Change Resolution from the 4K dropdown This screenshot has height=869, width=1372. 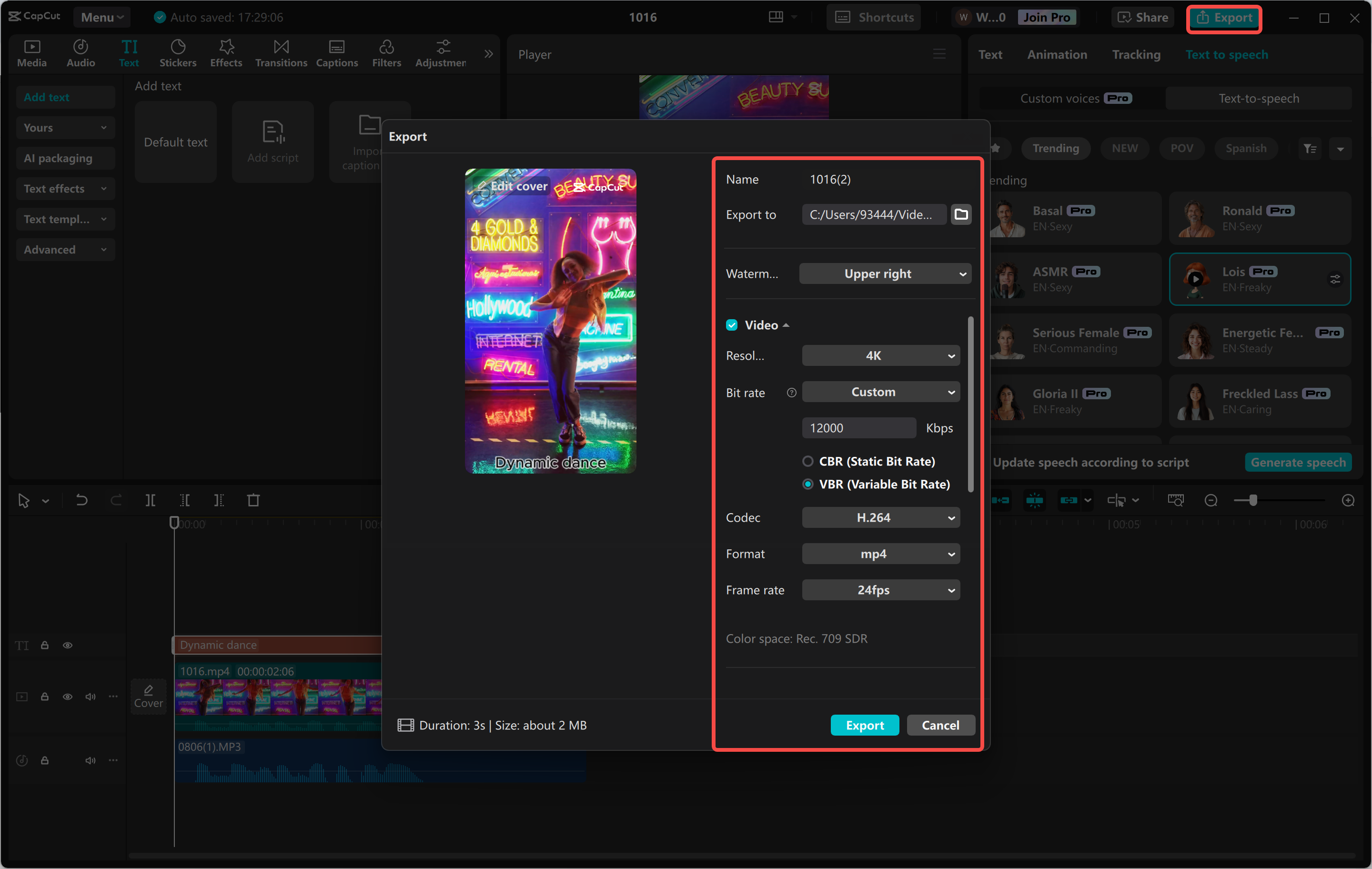[880, 355]
